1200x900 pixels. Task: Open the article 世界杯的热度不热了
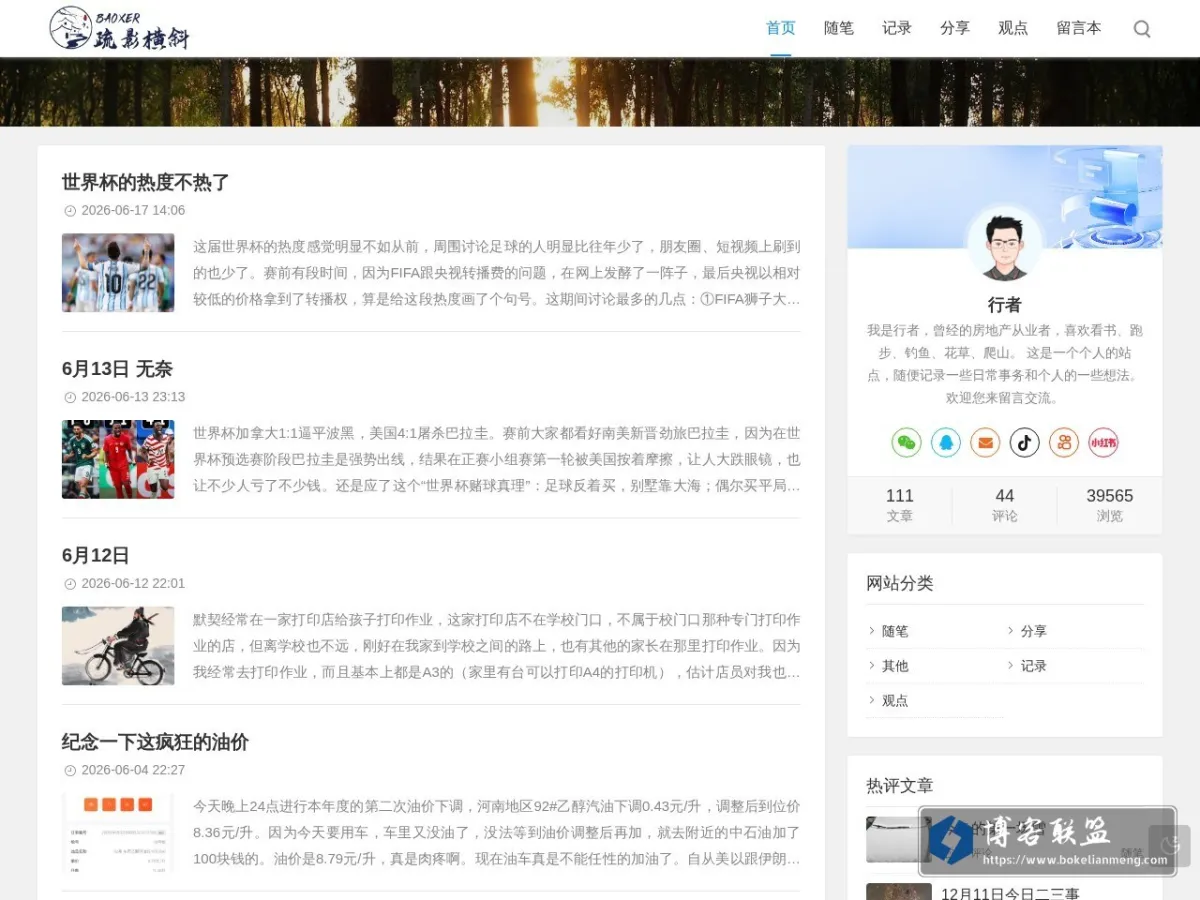[x=146, y=182]
